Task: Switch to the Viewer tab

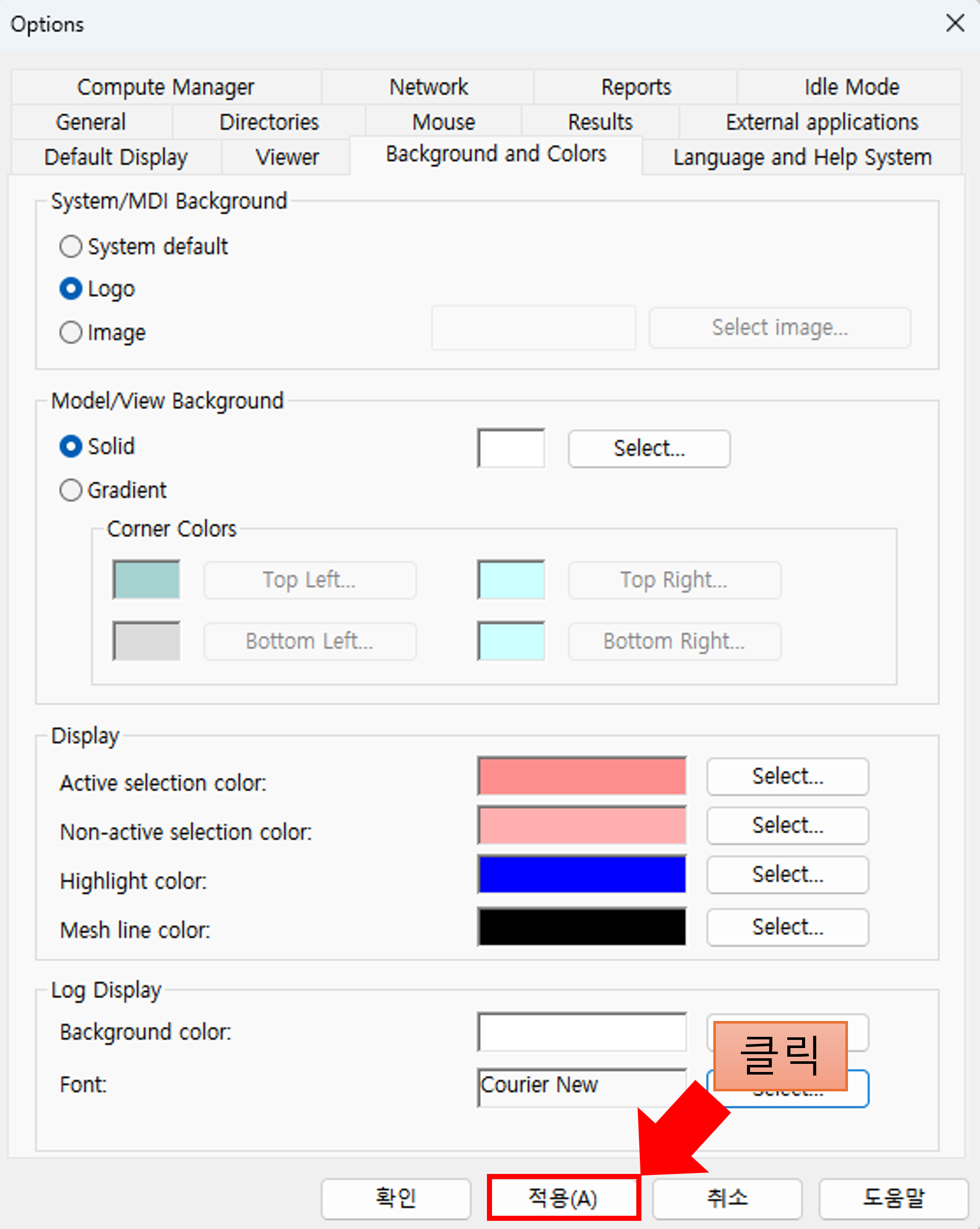Action: click(x=287, y=157)
